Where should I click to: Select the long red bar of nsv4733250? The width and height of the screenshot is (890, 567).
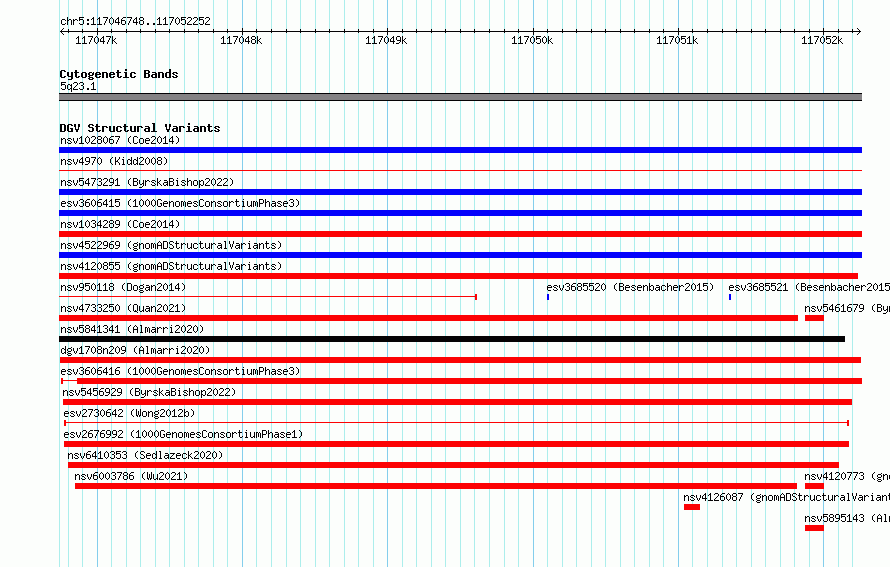[429, 318]
